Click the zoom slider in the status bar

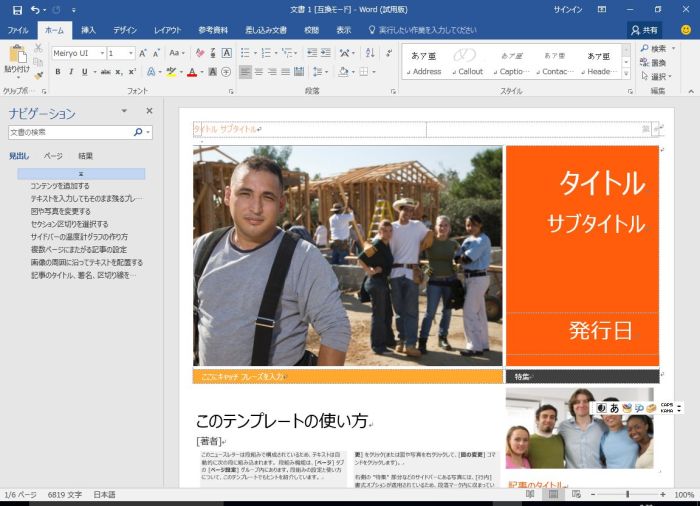click(627, 495)
